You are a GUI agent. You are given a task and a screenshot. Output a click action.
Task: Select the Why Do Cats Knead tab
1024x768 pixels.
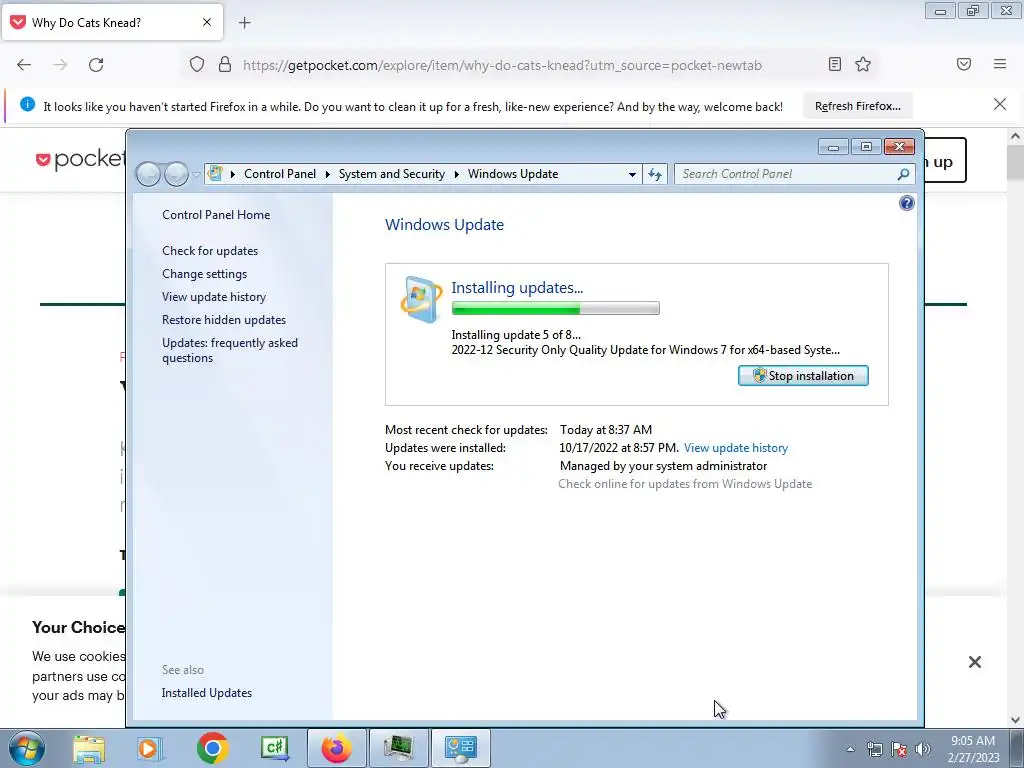[x=112, y=22]
